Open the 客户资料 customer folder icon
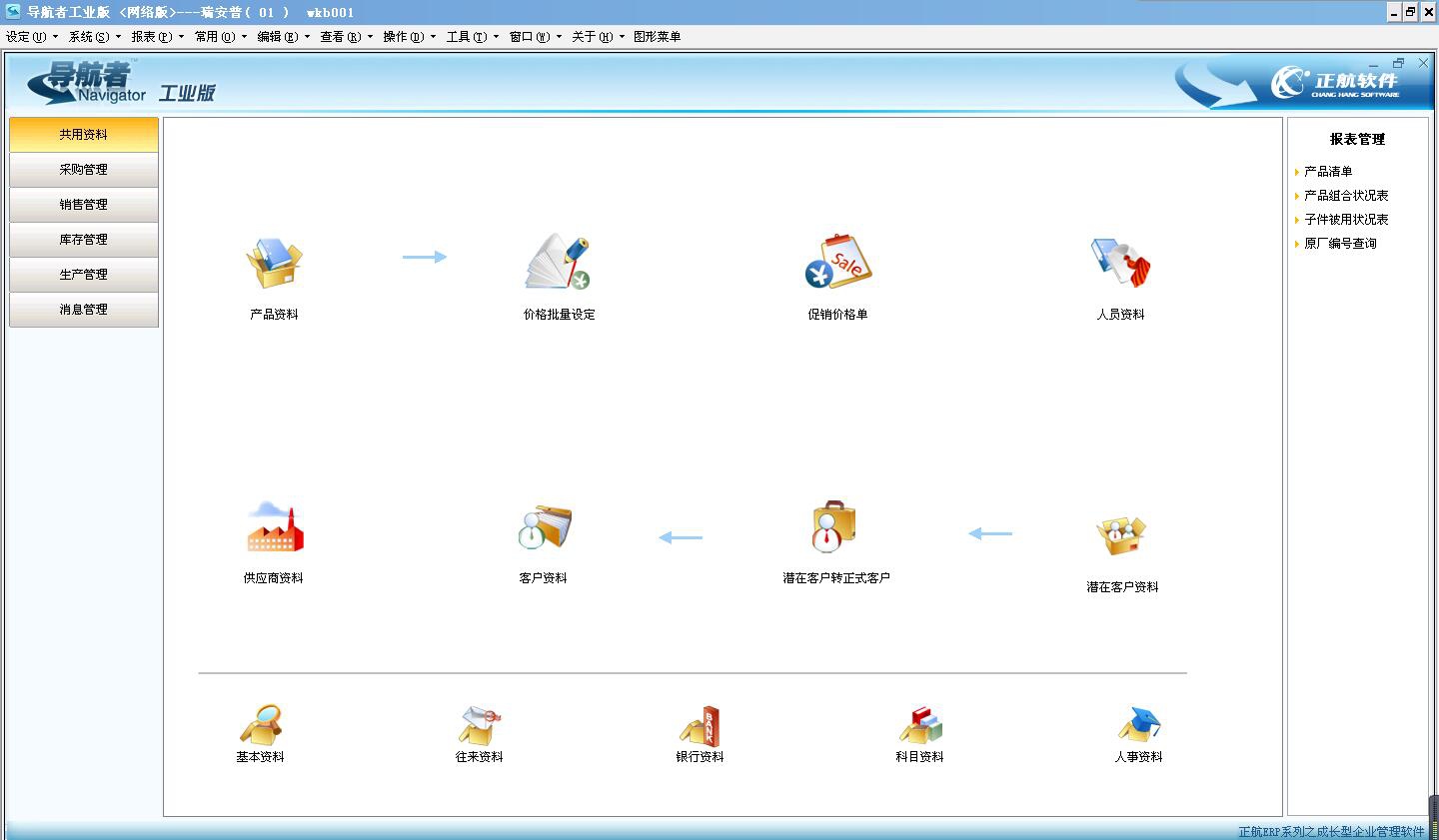 545,527
